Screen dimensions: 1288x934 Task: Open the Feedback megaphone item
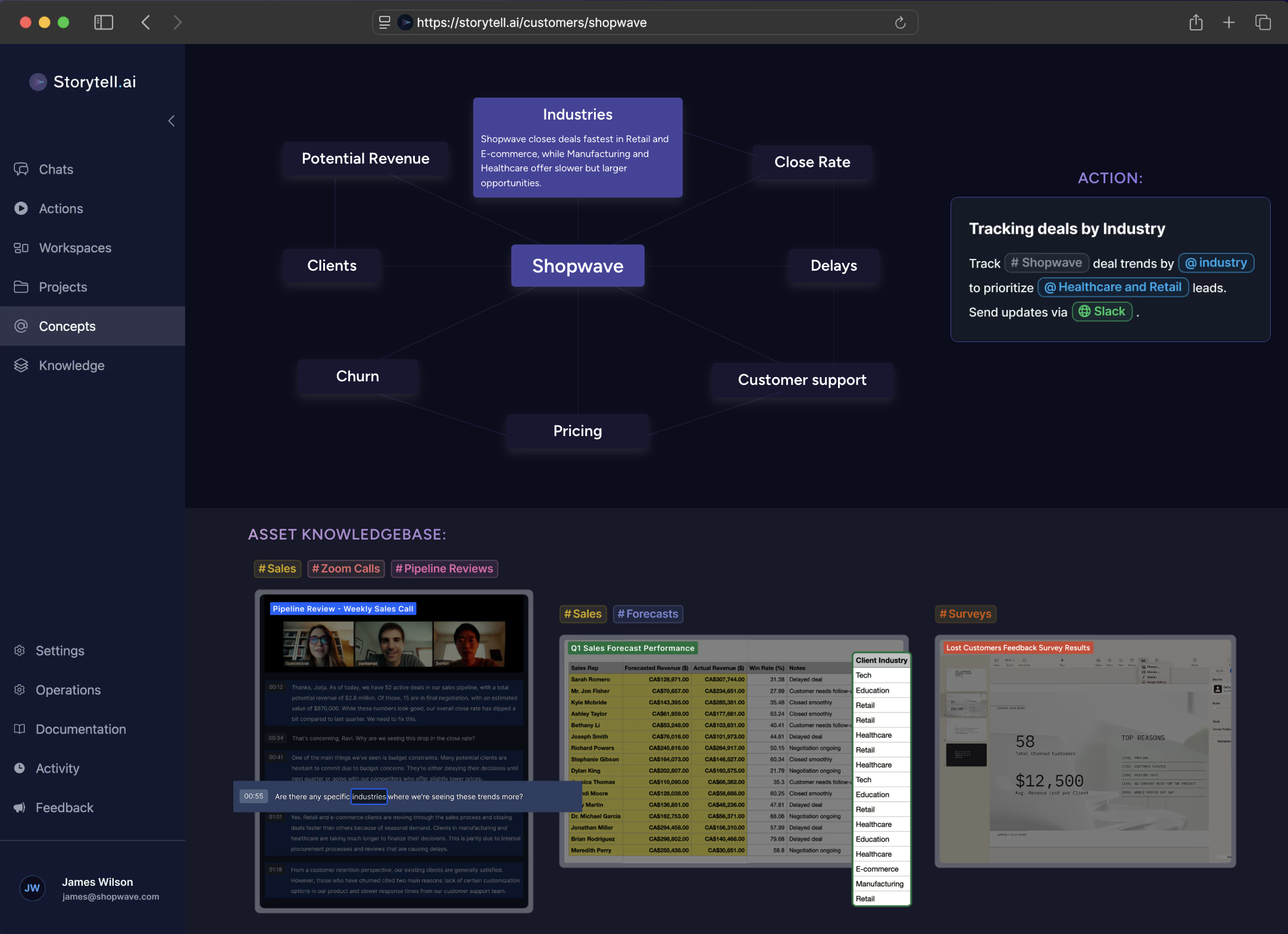point(64,808)
